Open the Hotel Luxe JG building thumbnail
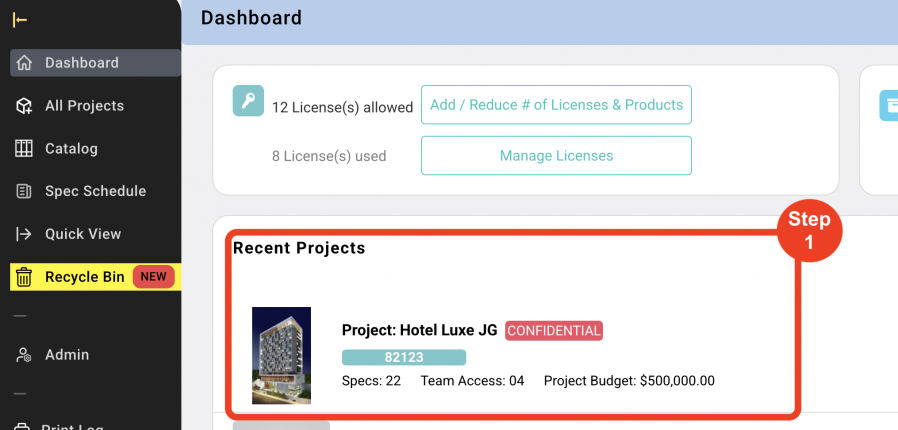The height and width of the screenshot is (430, 898). click(281, 355)
